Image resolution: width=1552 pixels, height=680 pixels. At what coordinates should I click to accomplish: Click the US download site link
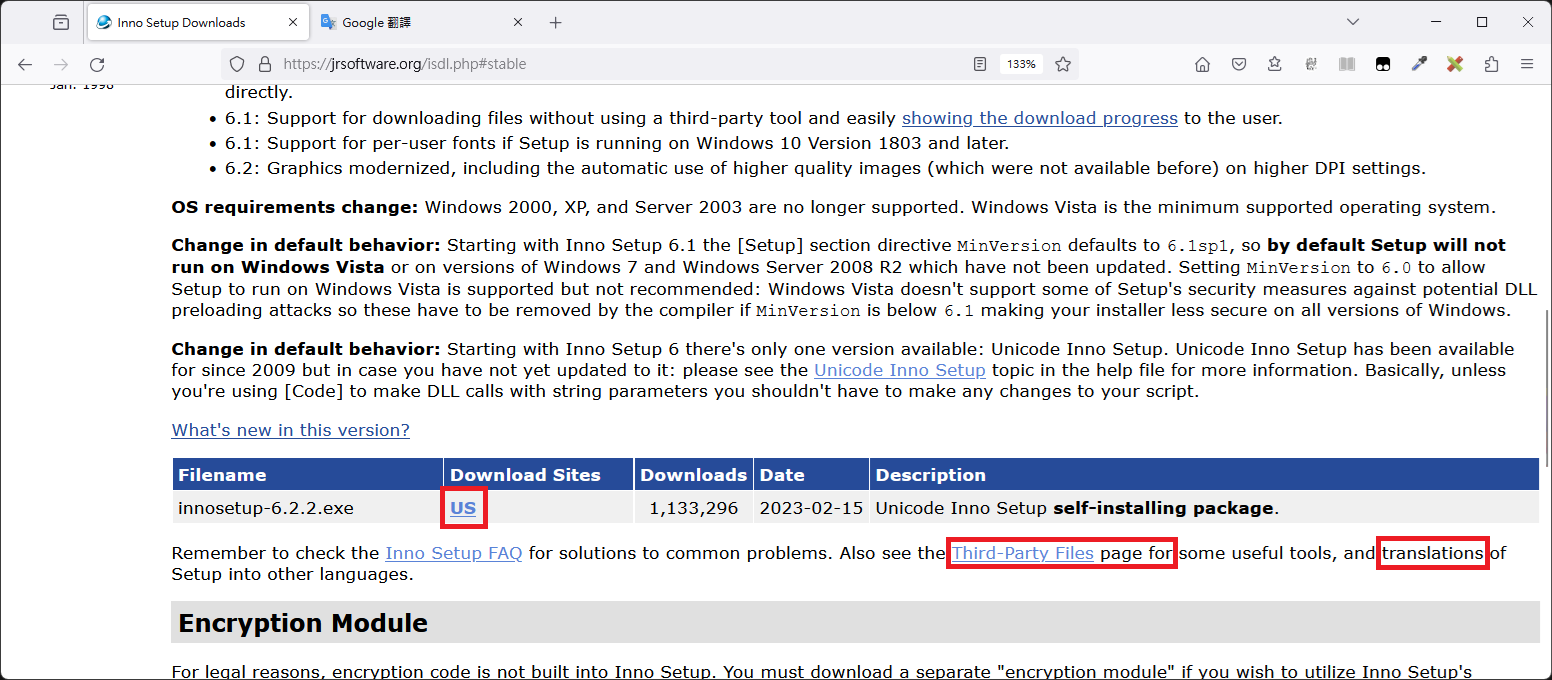(463, 508)
